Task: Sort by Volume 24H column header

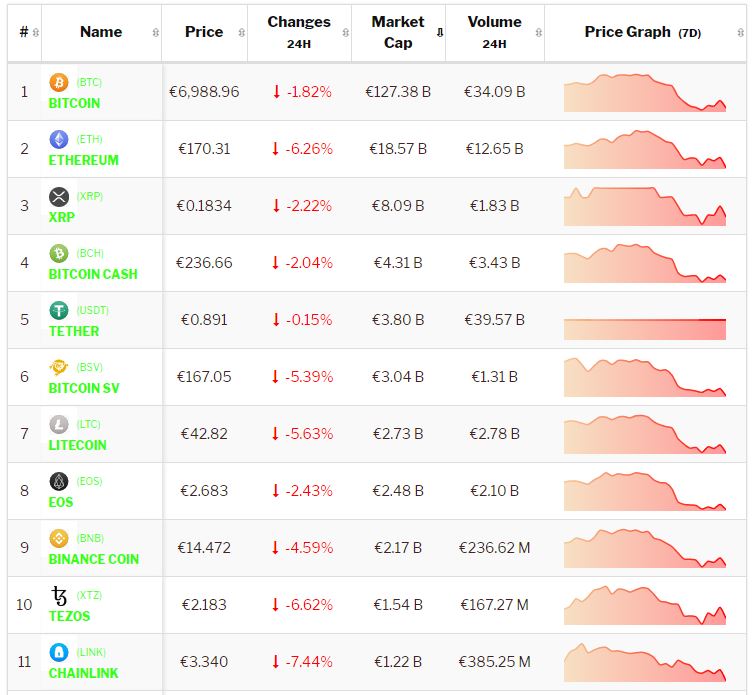Action: pyautogui.click(x=494, y=32)
